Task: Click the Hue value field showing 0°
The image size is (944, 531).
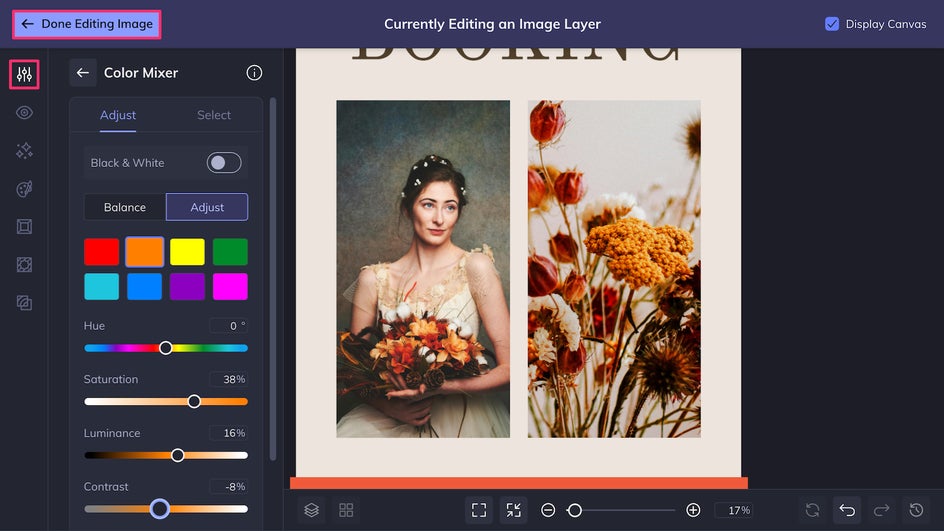Action: [229, 326]
